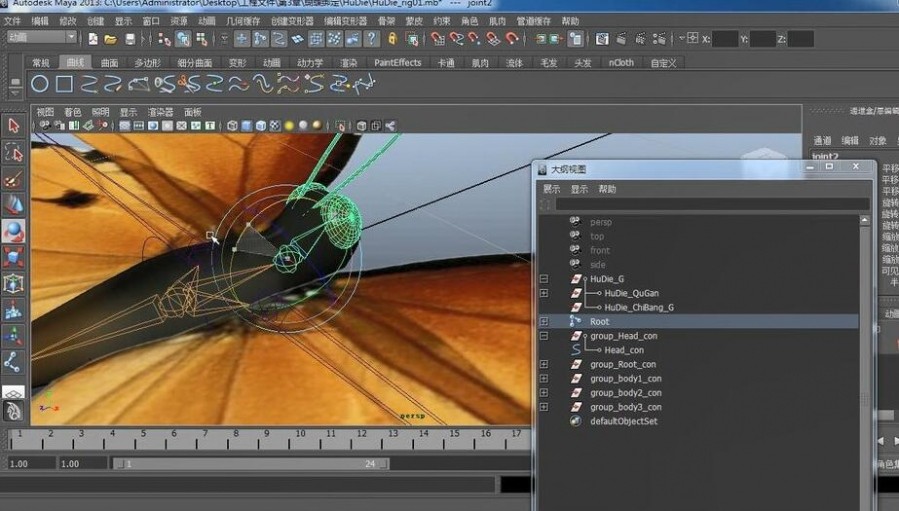This screenshot has height=511, width=899.
Task: Choose the Scale tool cube icon
Action: [14, 257]
